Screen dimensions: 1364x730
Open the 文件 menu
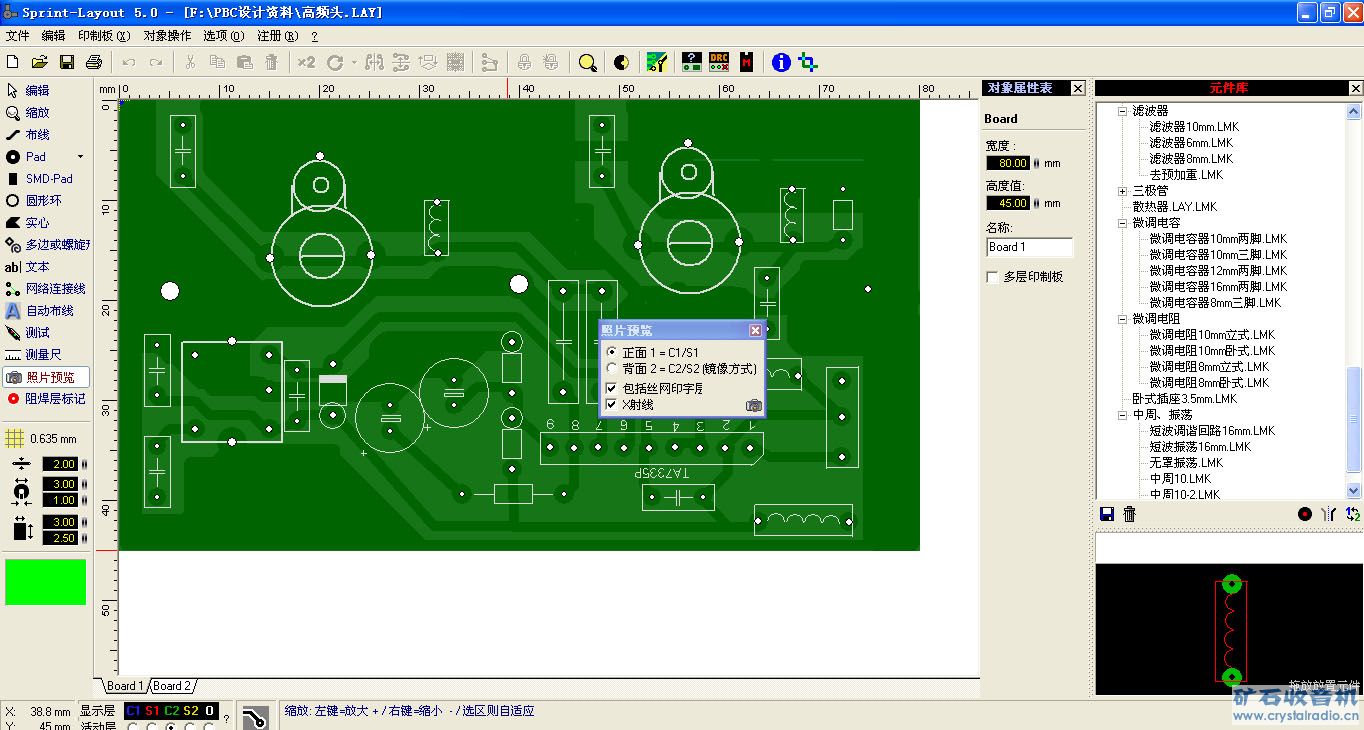click(18, 35)
